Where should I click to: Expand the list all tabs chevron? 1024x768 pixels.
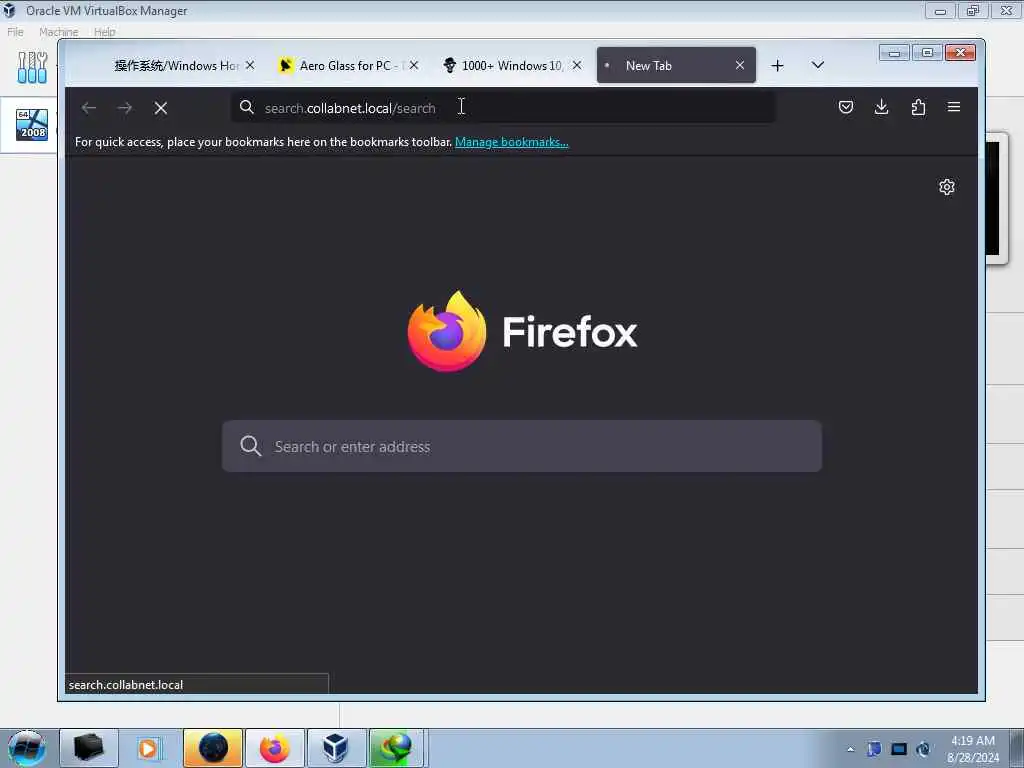coord(818,65)
